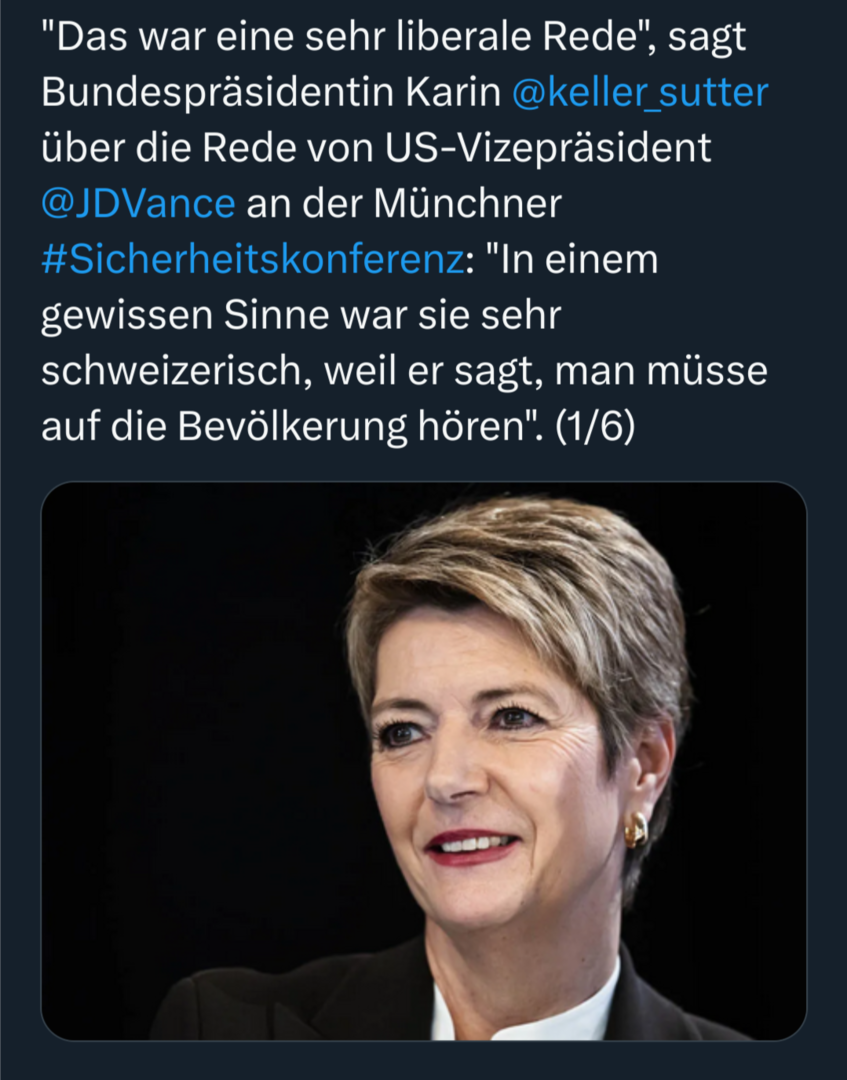This screenshot has height=1080, width=847.
Task: Open the attached photo of the woman
Action: tap(423, 760)
